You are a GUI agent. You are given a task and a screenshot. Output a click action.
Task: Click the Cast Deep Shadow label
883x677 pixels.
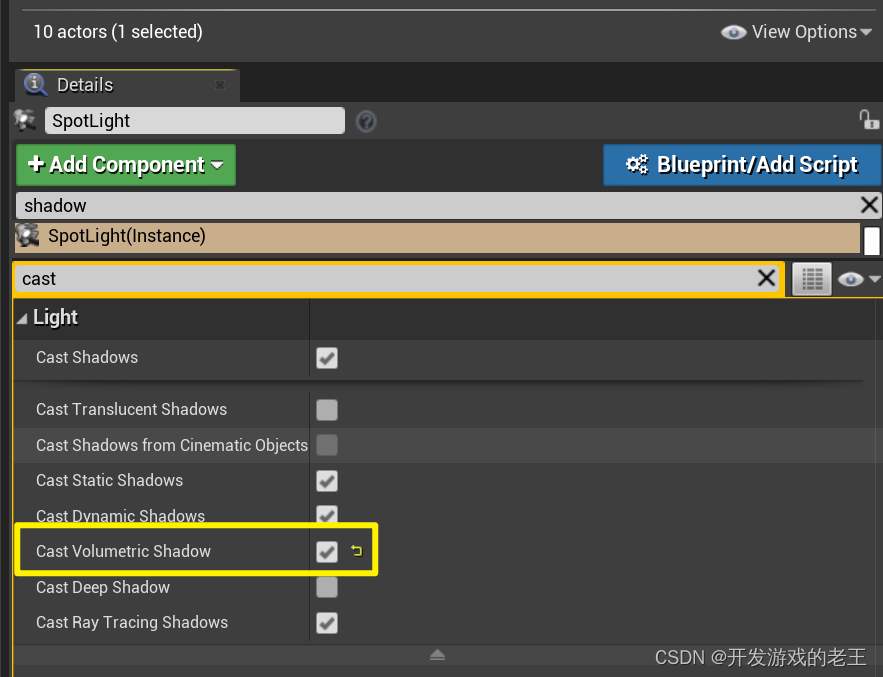(x=102, y=587)
